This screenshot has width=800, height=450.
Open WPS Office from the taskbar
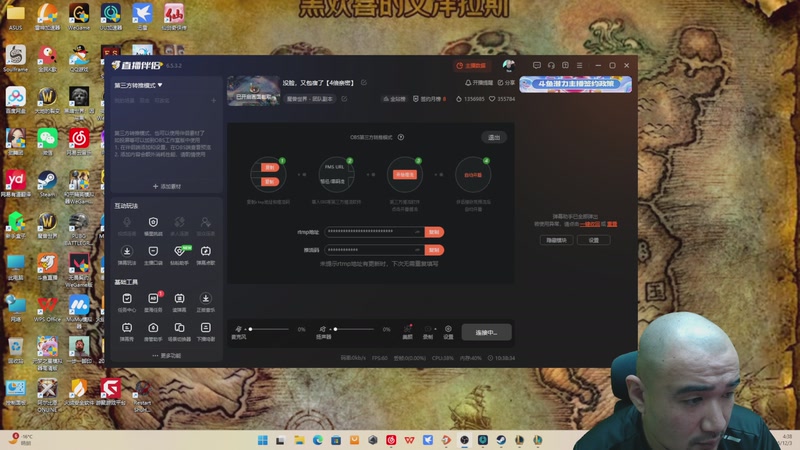tap(409, 440)
